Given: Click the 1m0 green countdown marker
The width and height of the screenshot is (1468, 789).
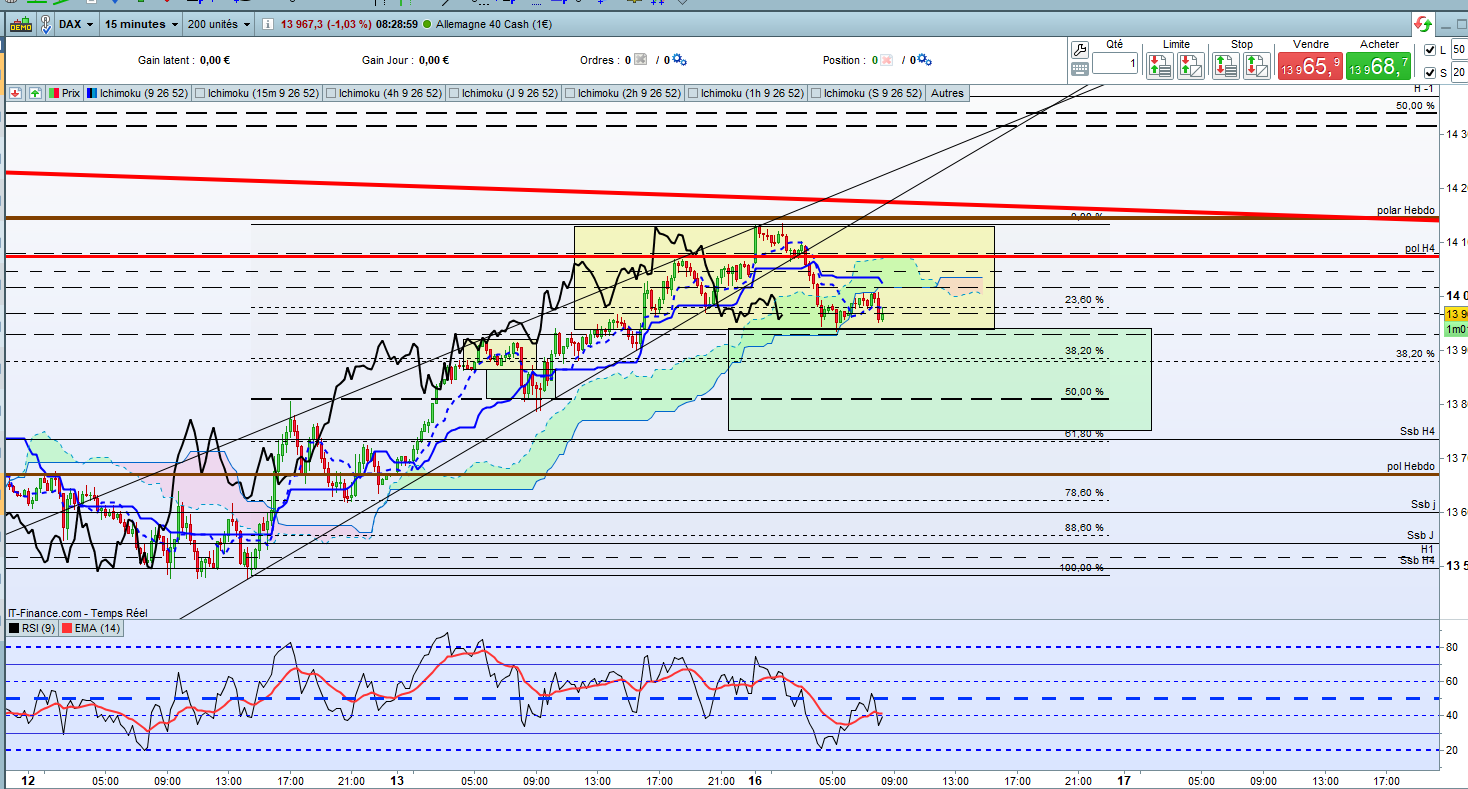Looking at the screenshot, I should click(1455, 329).
